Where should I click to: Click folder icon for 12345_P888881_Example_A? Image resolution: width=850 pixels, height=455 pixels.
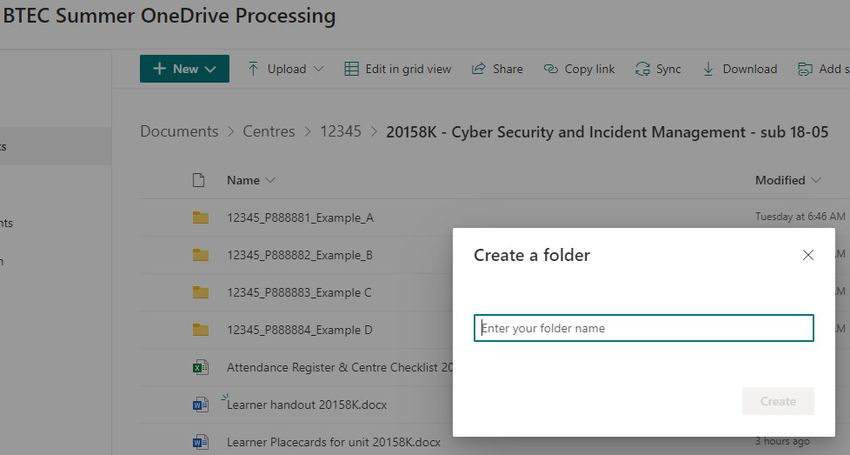click(x=201, y=217)
